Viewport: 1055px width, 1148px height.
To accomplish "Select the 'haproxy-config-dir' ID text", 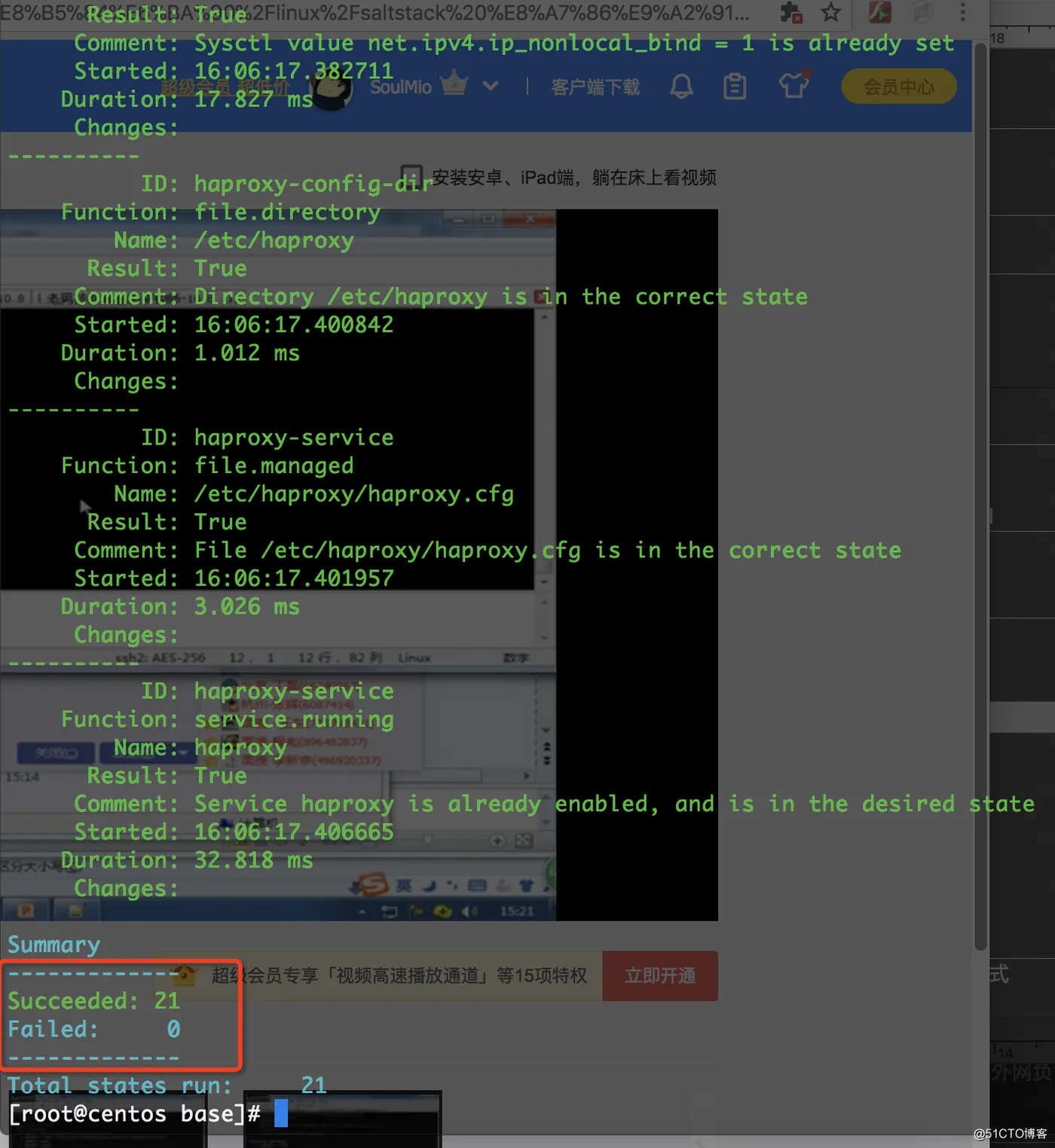I will pyautogui.click(x=313, y=183).
